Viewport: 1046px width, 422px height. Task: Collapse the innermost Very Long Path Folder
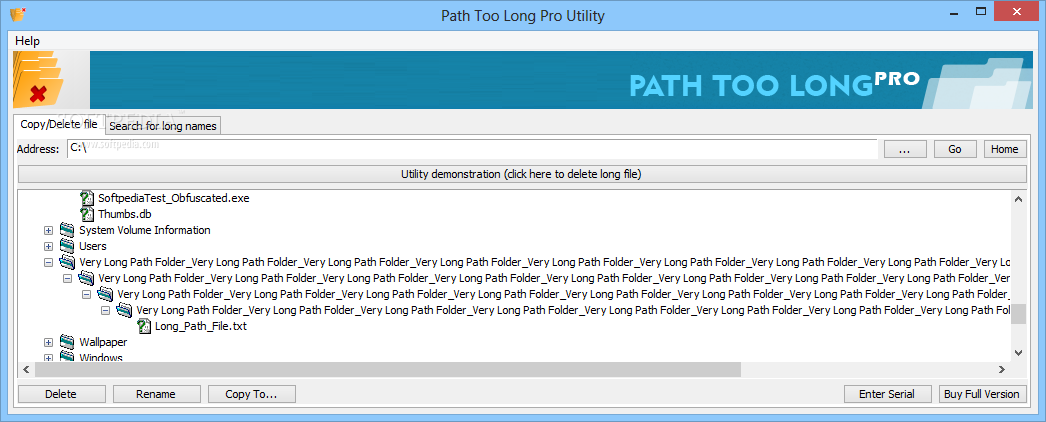tap(105, 310)
